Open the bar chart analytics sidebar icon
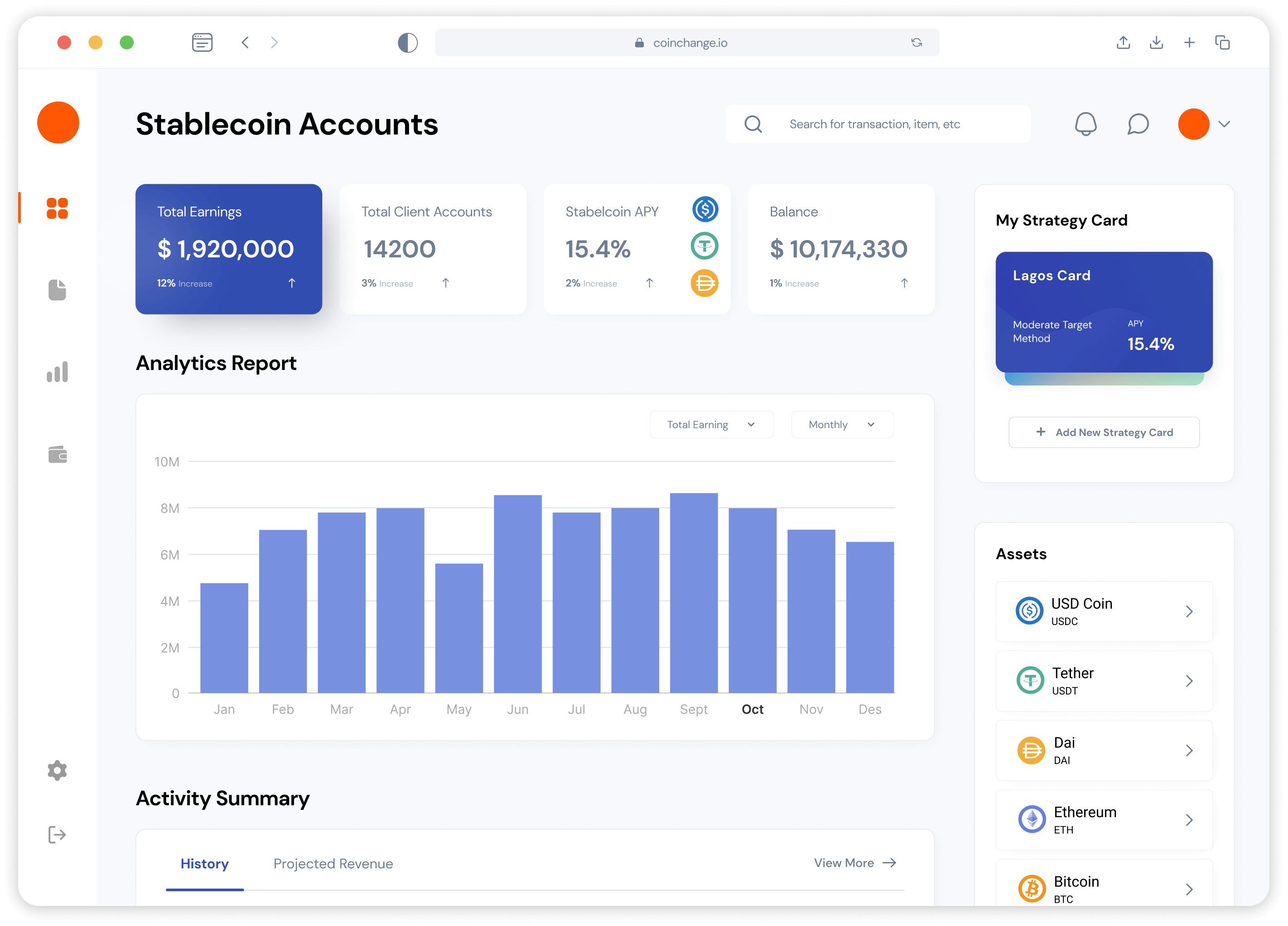This screenshot has height=926, width=1288. coord(57,372)
